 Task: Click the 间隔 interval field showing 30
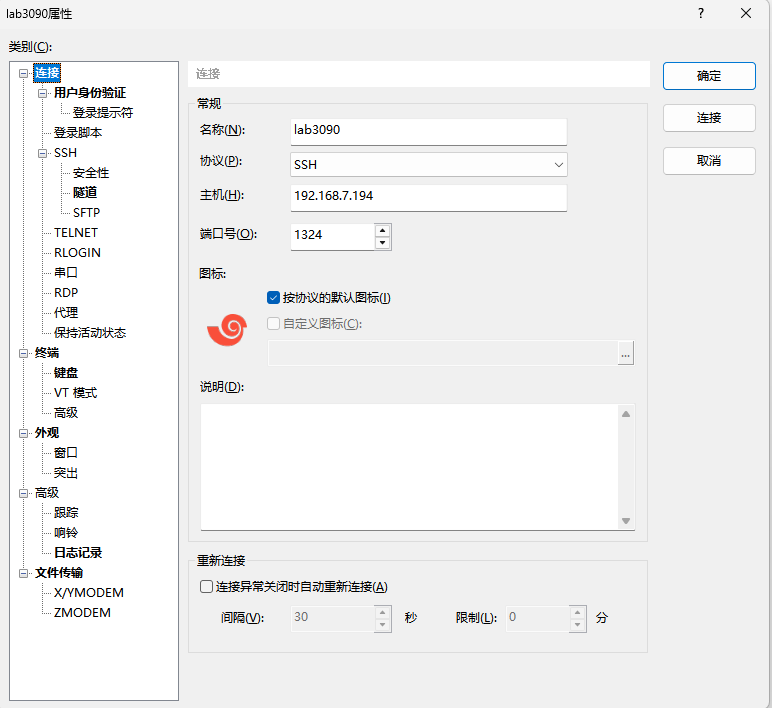coord(332,618)
